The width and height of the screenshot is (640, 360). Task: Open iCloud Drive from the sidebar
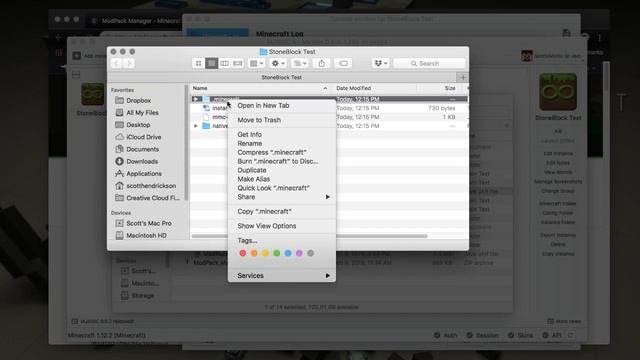(143, 137)
